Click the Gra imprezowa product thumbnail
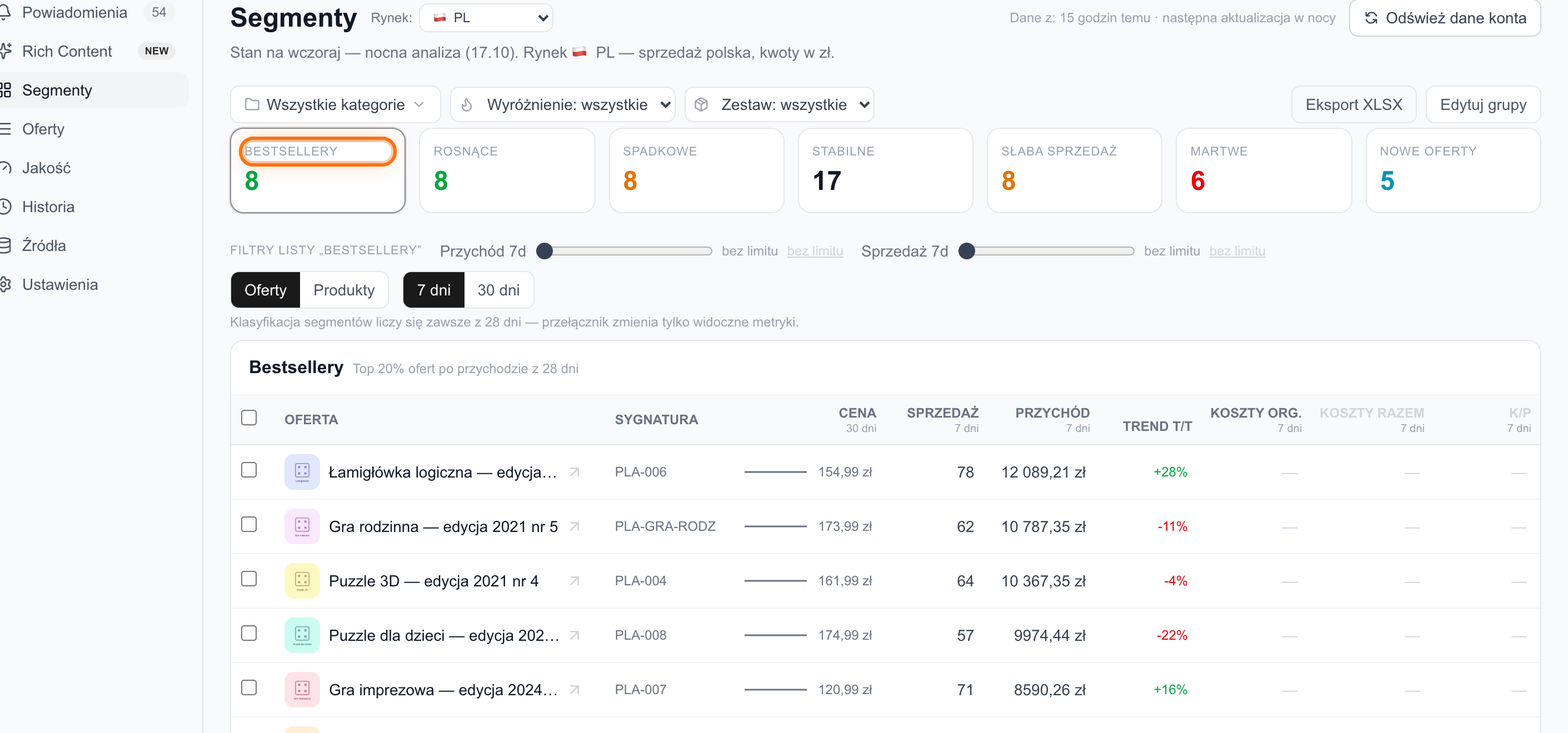This screenshot has width=1568, height=733. pyautogui.click(x=302, y=690)
